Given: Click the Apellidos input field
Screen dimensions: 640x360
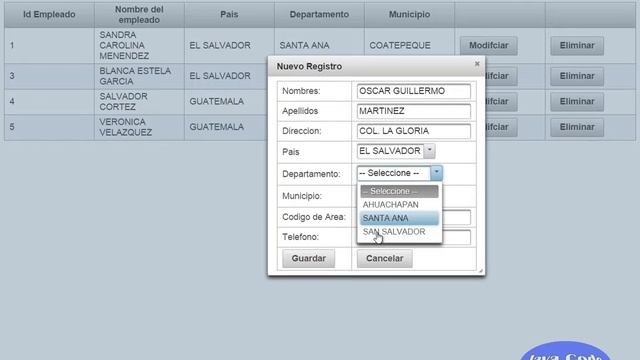Looking at the screenshot, I should pyautogui.click(x=413, y=111).
